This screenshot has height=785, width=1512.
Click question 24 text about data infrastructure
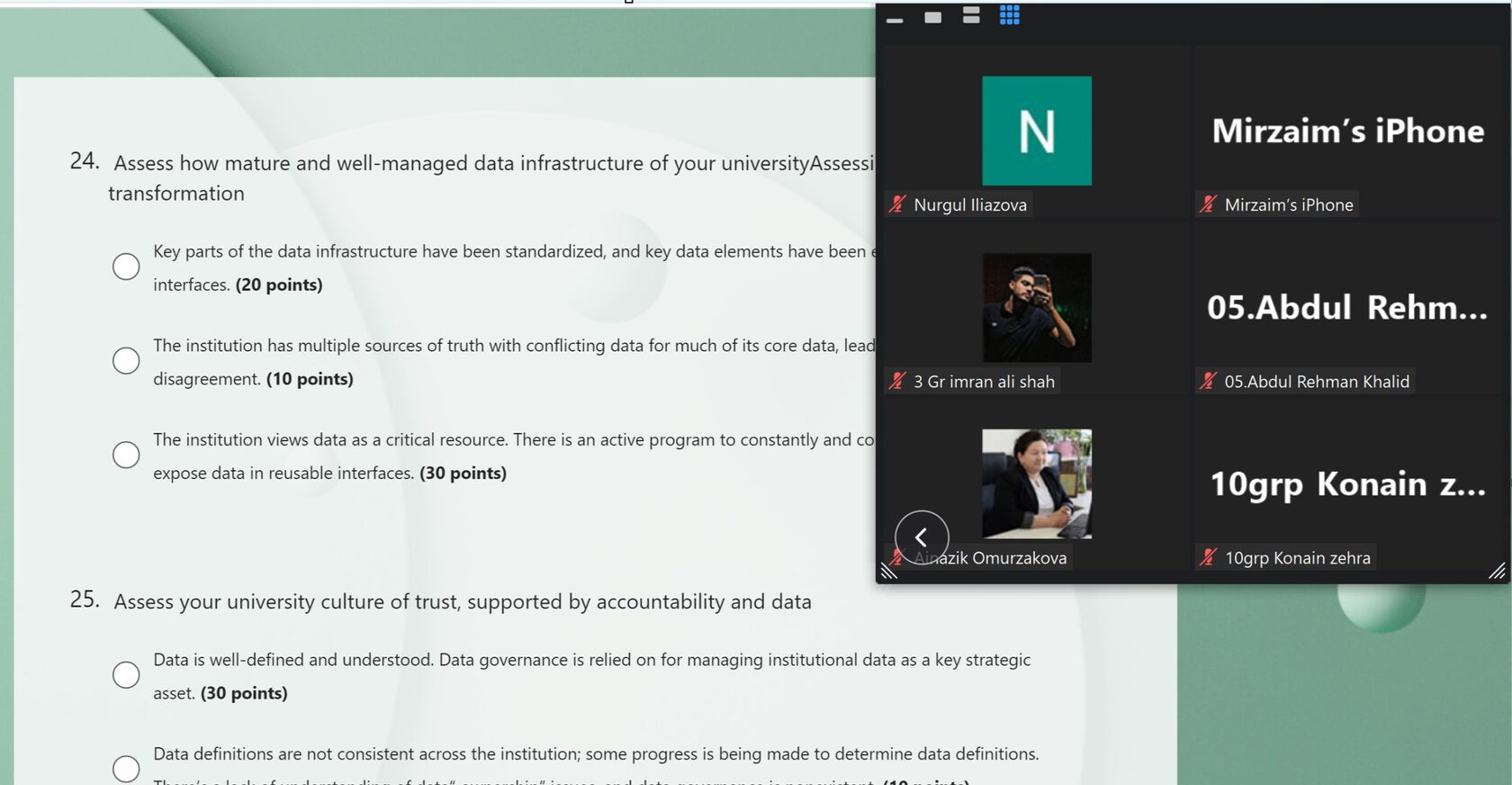point(494,163)
